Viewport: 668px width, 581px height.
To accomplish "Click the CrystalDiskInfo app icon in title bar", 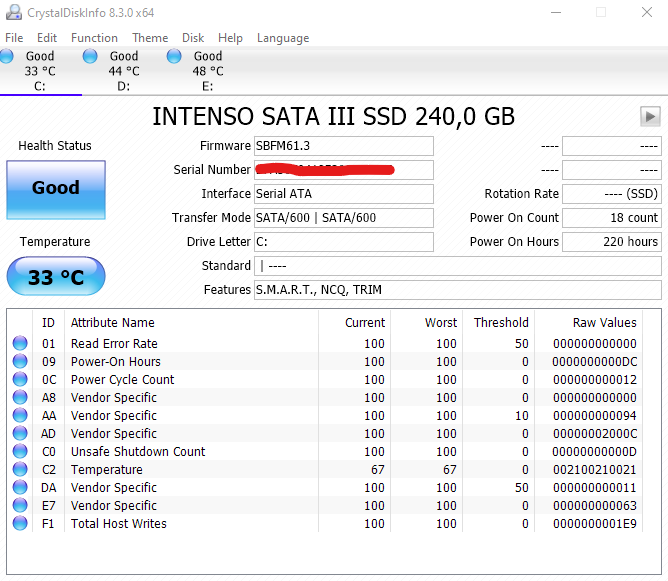I will point(13,12).
